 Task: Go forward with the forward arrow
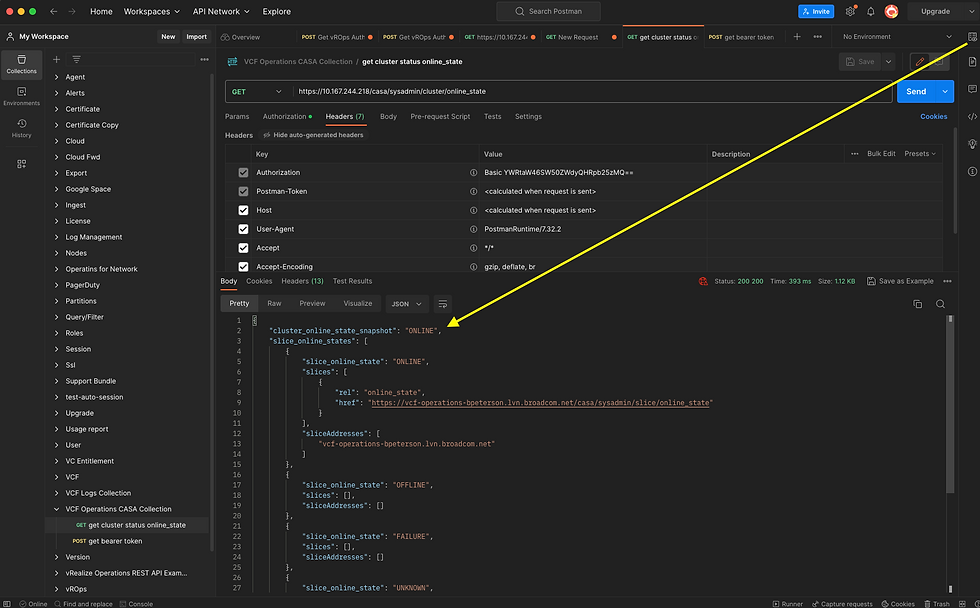click(72, 11)
